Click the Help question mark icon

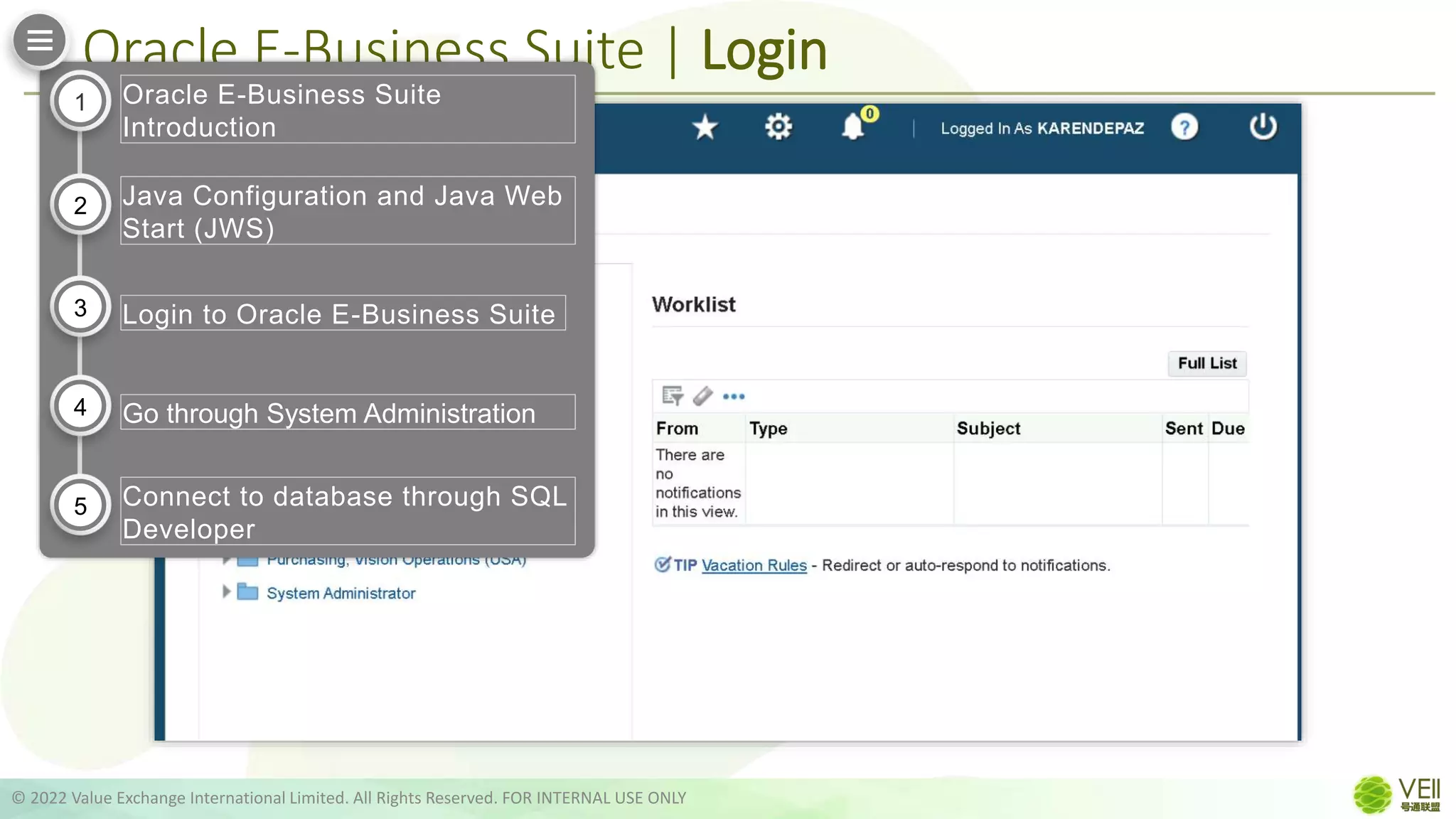click(1184, 128)
